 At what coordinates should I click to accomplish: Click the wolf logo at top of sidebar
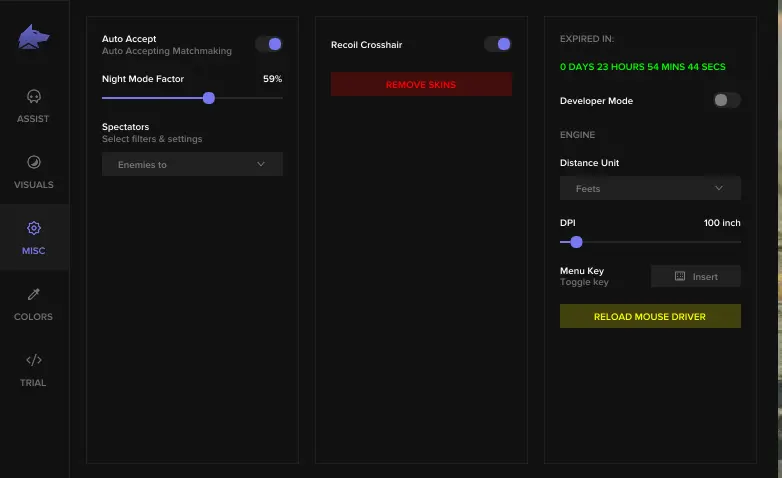pos(33,38)
